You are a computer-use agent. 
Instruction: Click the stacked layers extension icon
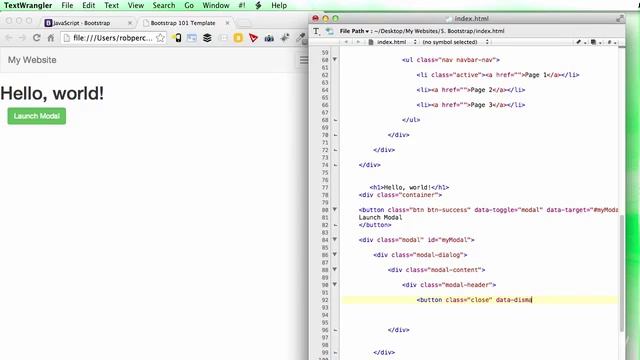[x=207, y=38]
